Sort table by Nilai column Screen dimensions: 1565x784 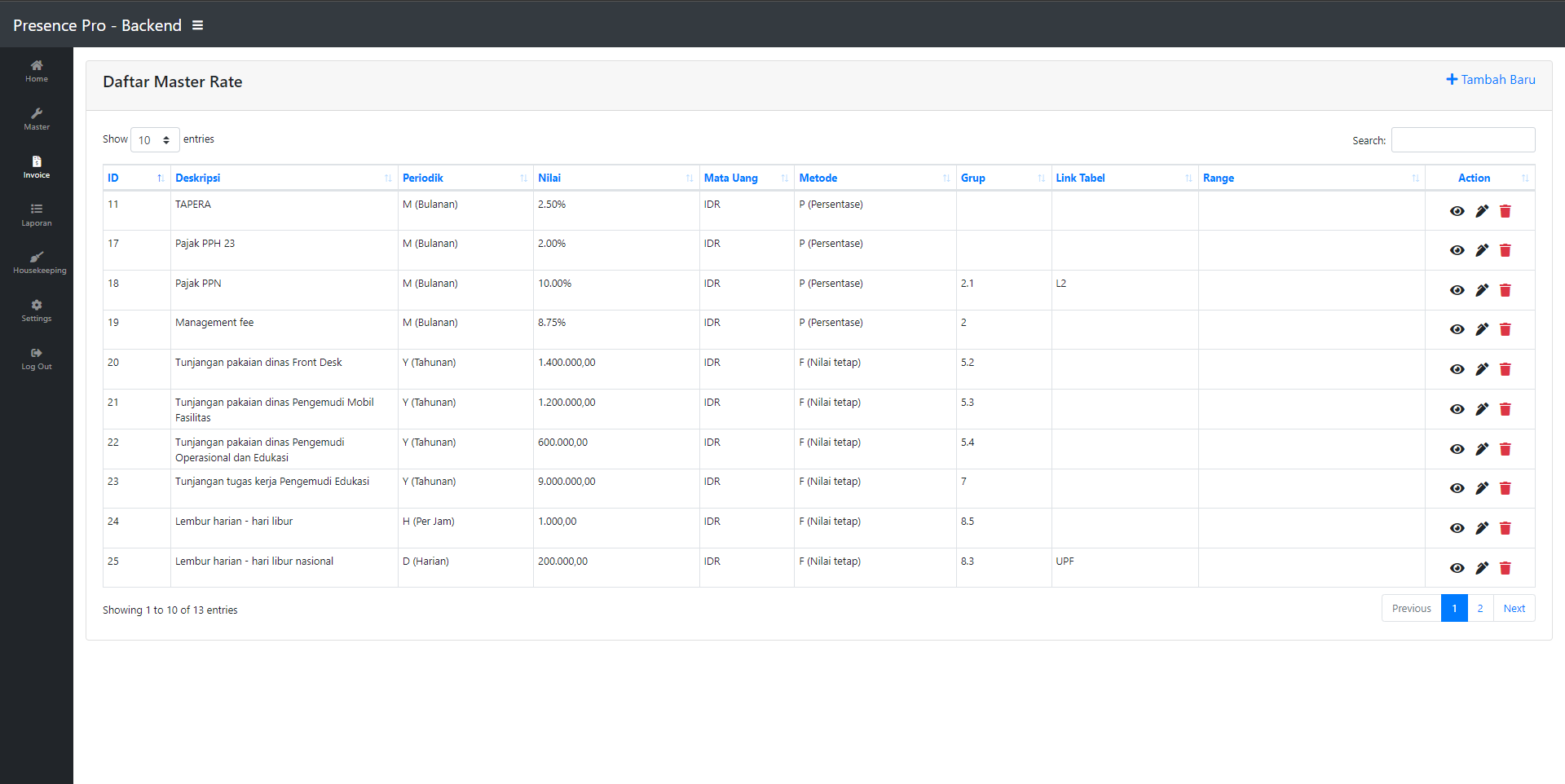pos(616,178)
